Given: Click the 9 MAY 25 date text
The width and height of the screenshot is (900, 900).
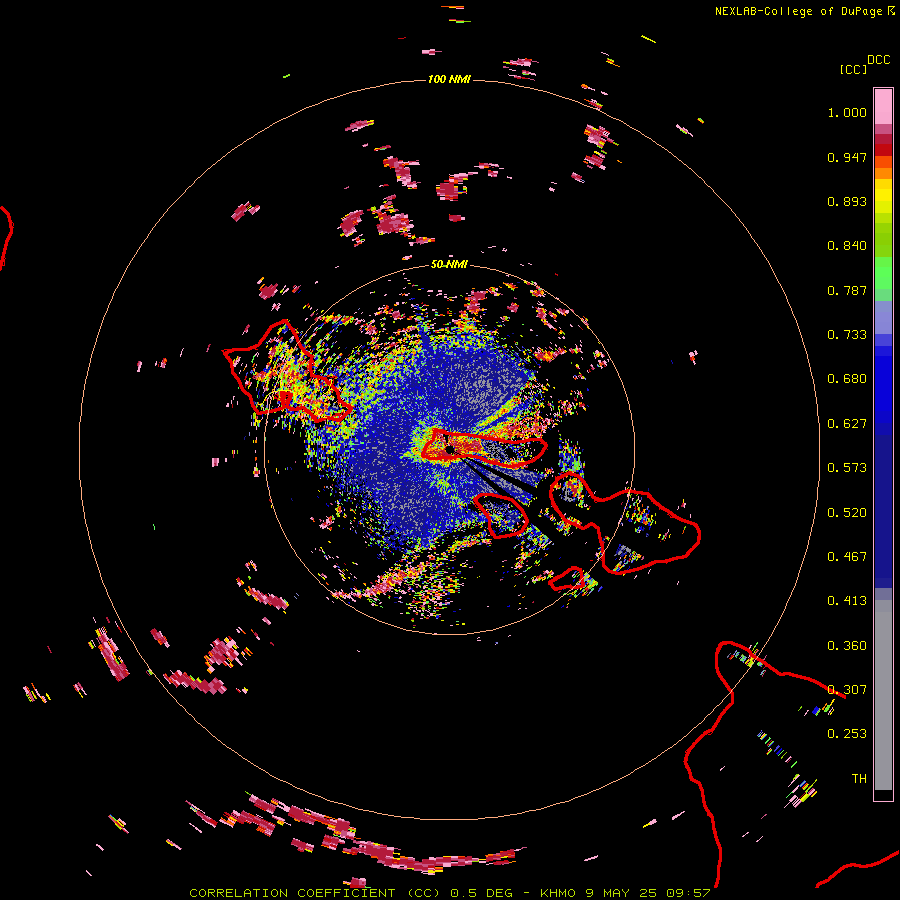Looking at the screenshot, I should click(x=621, y=893).
